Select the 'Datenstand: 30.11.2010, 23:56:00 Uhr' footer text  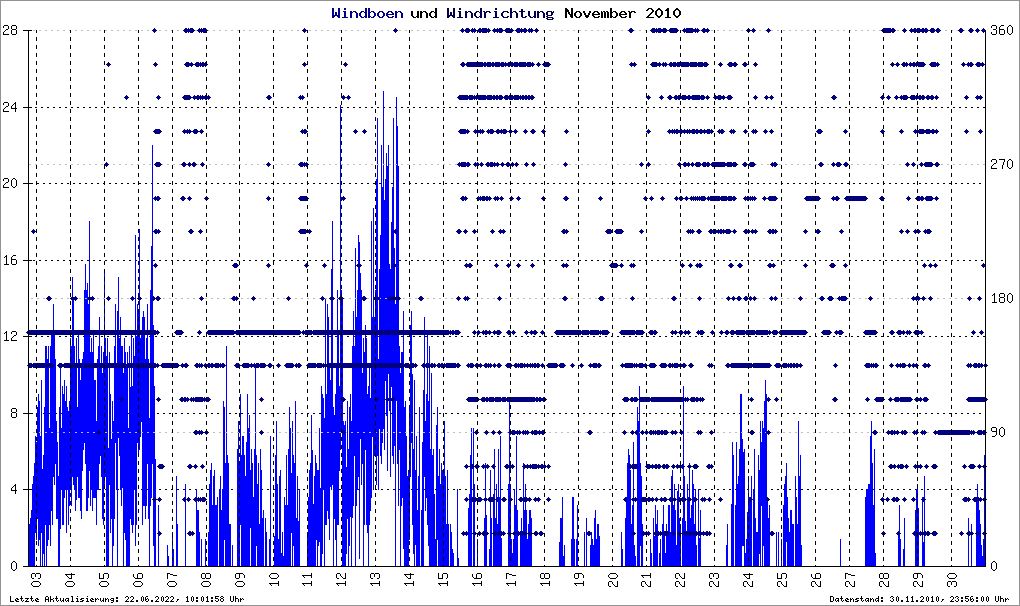[x=919, y=599]
